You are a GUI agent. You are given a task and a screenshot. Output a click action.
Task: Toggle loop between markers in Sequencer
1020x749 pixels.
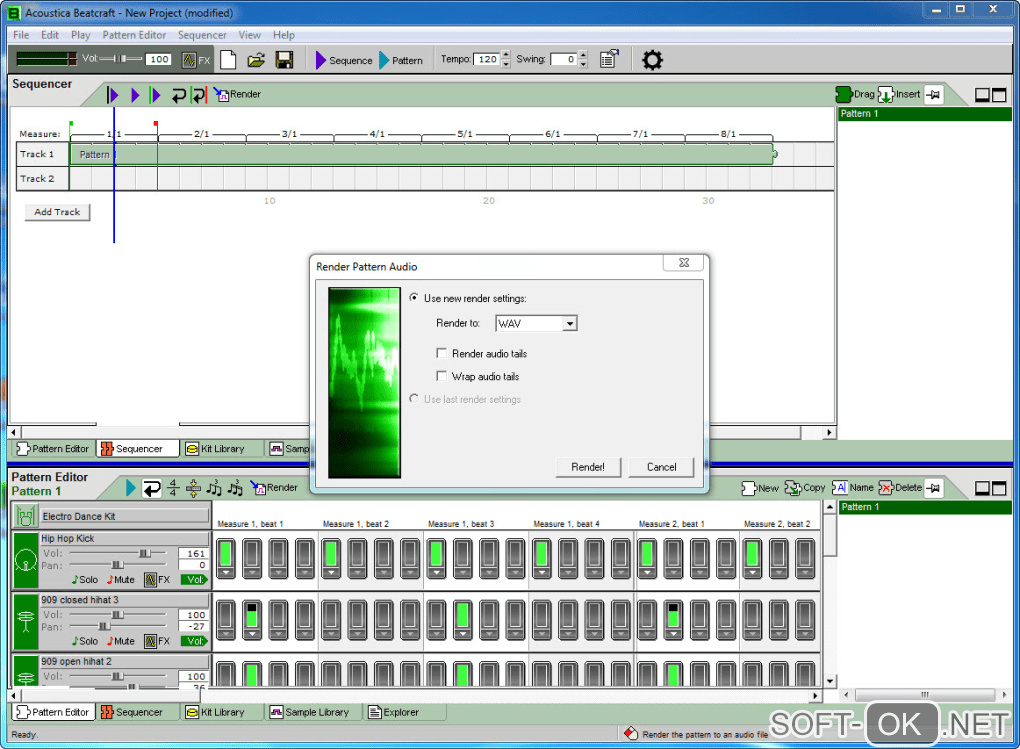pos(199,95)
